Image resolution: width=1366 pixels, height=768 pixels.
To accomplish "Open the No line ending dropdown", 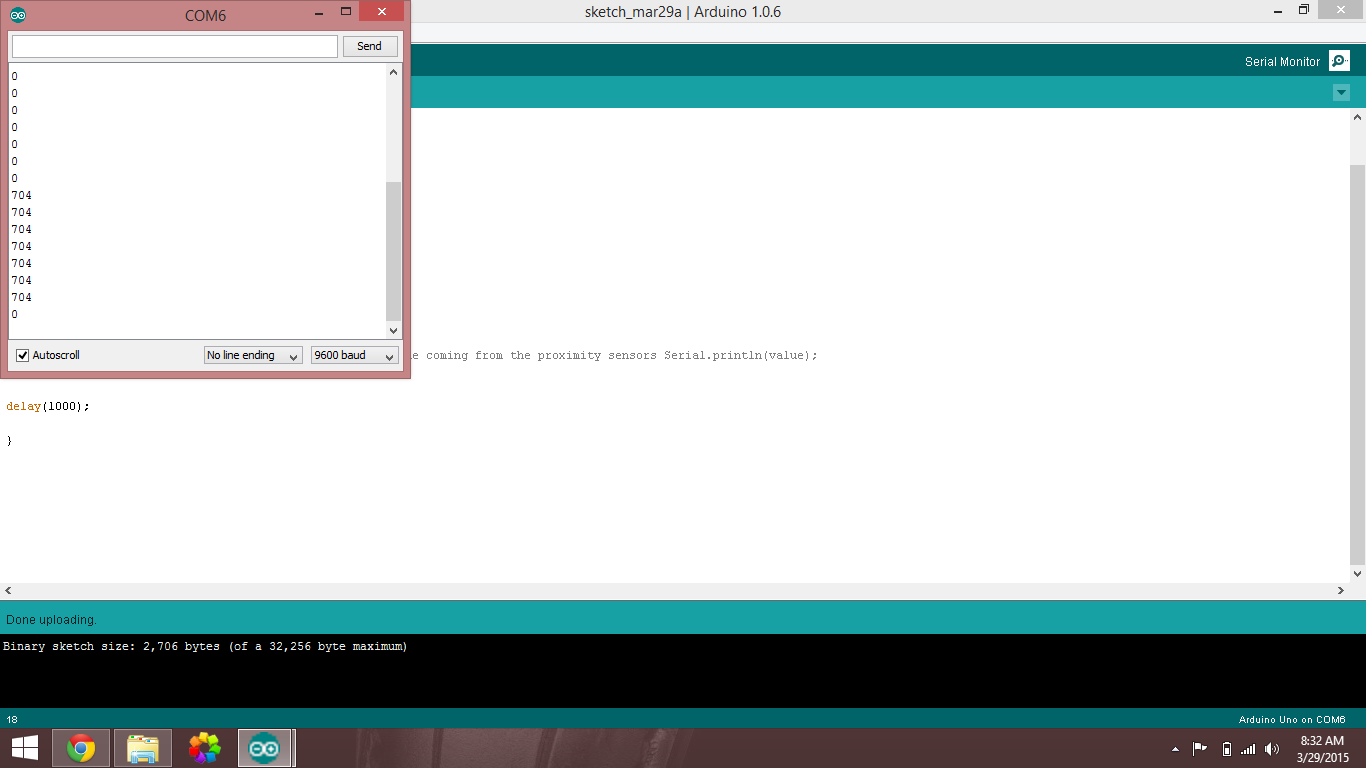I will click(253, 355).
